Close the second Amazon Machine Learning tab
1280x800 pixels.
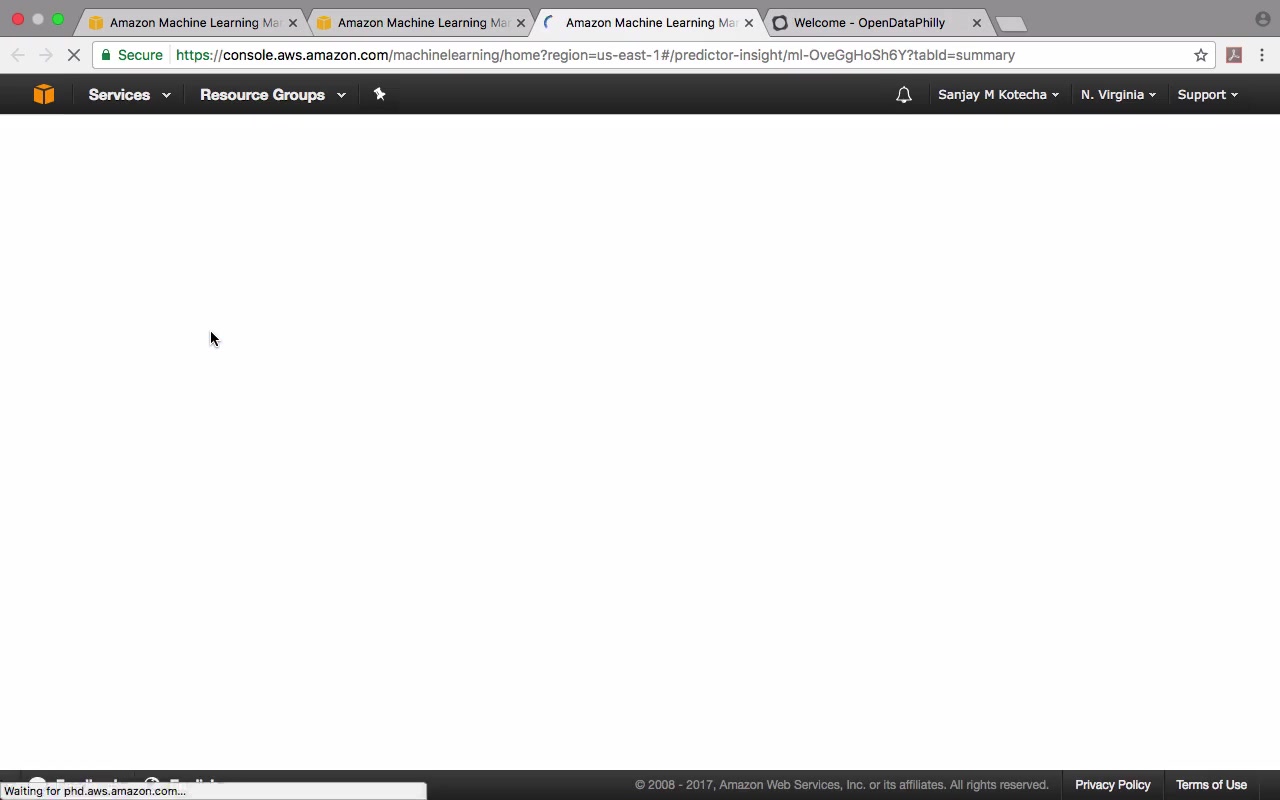pyautogui.click(x=521, y=22)
